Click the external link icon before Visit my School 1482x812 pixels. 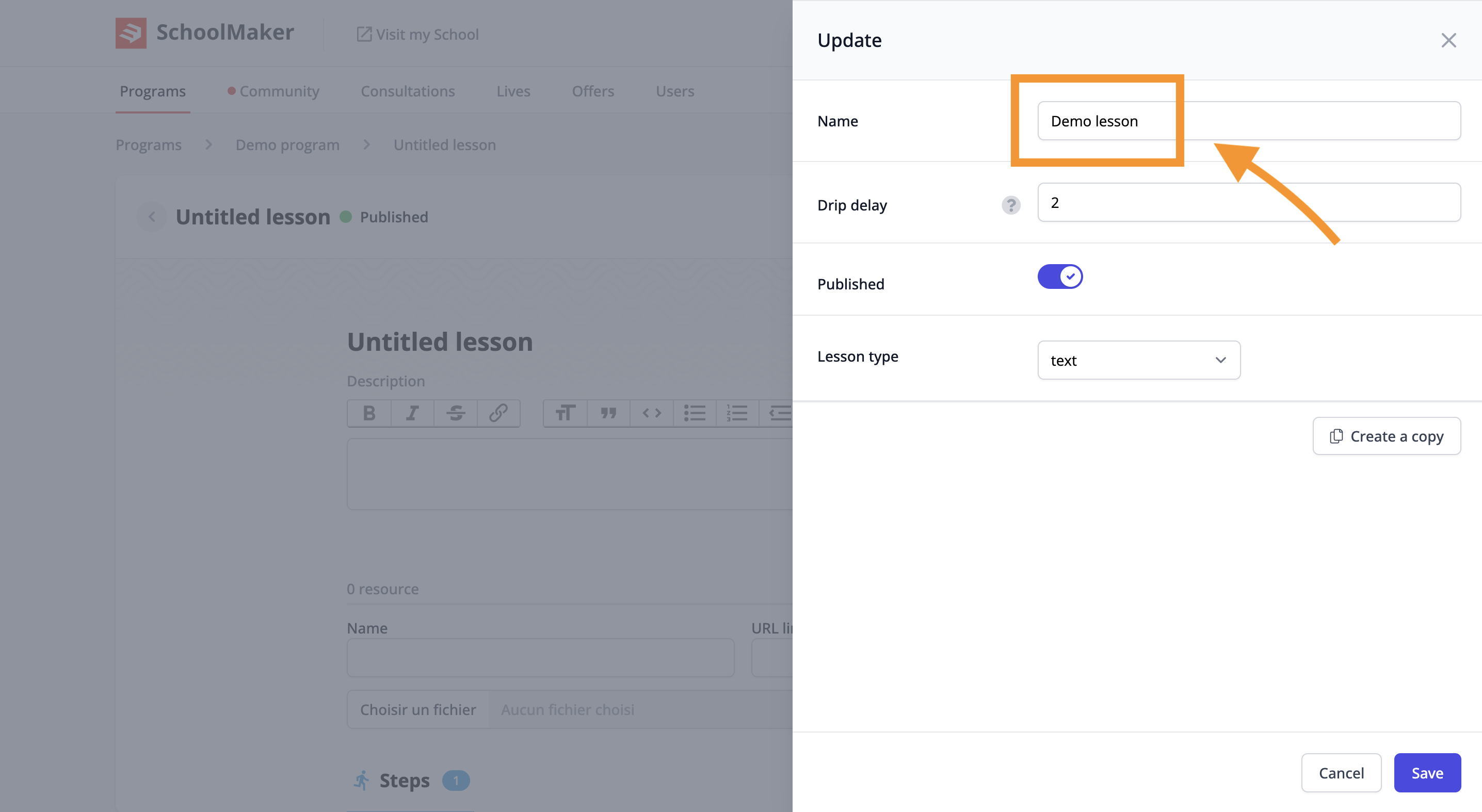click(364, 35)
